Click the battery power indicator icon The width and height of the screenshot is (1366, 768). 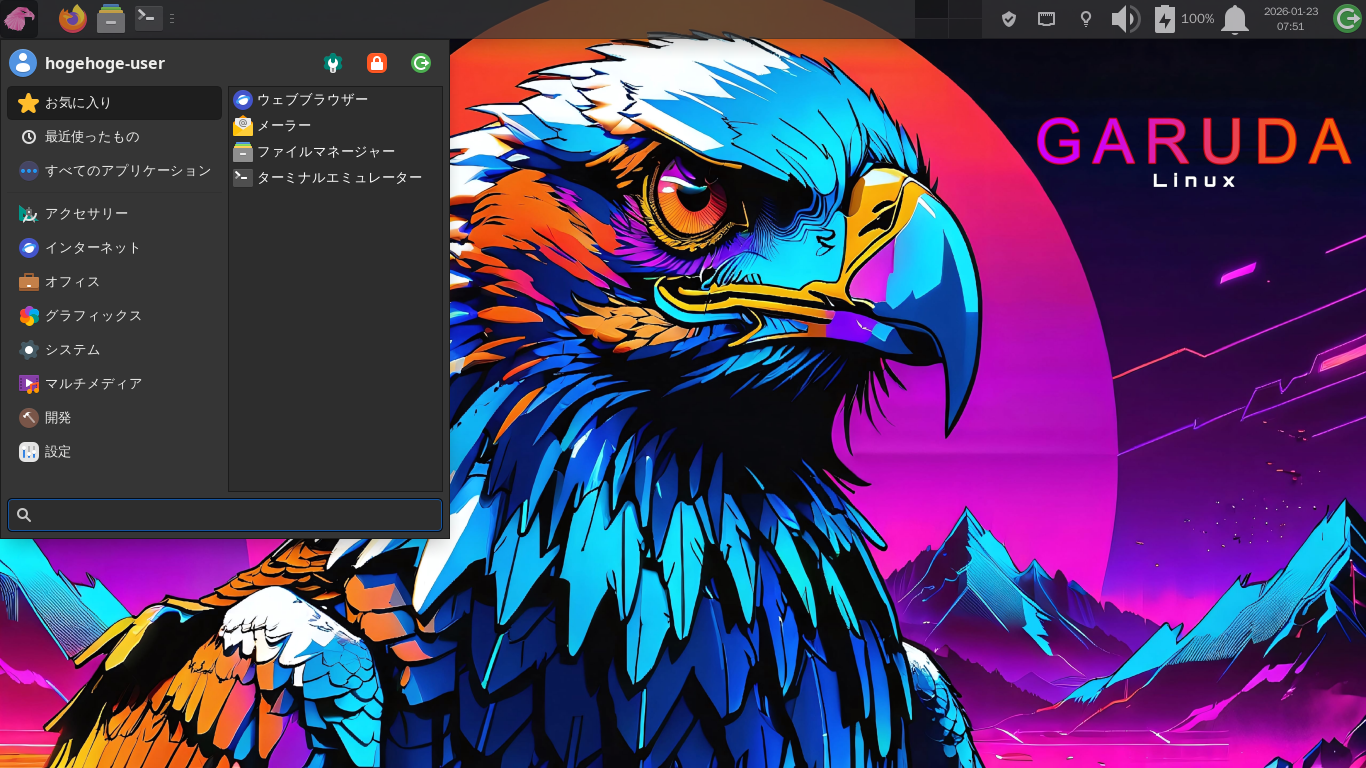click(1165, 19)
